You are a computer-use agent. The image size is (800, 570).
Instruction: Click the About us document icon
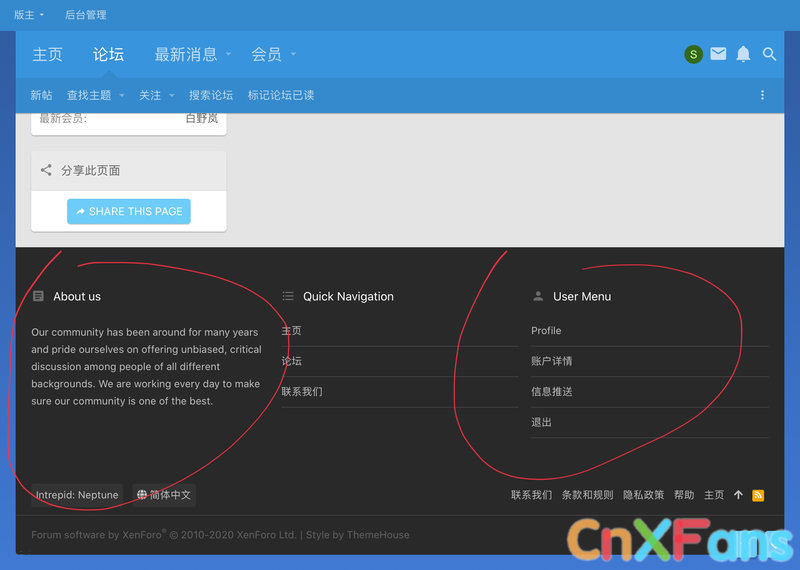(38, 296)
